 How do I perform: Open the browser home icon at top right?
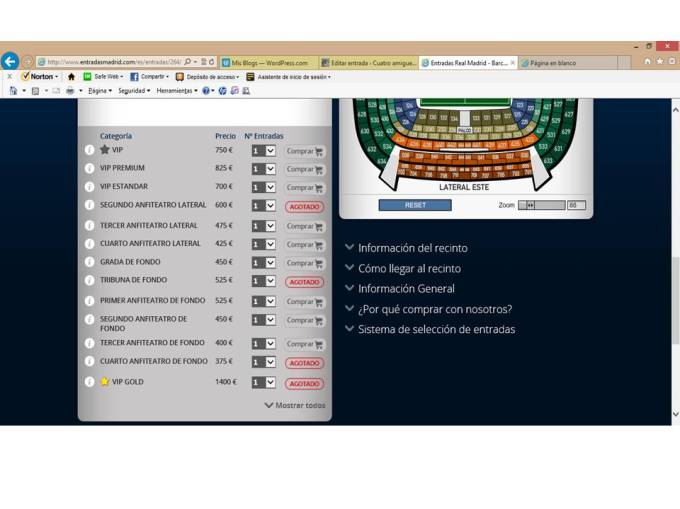point(647,61)
